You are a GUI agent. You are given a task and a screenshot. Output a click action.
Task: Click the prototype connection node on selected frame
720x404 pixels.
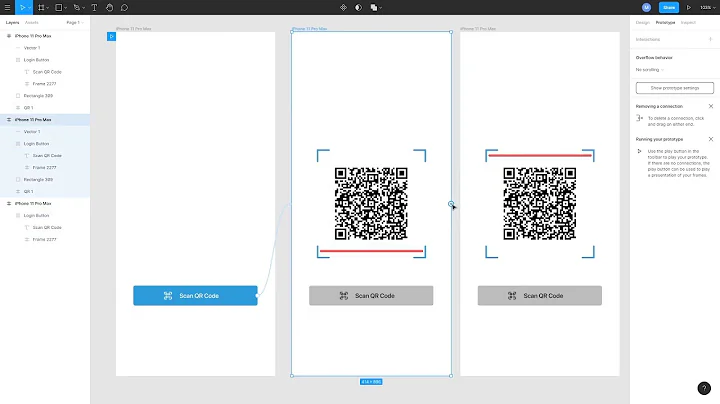[451, 203]
